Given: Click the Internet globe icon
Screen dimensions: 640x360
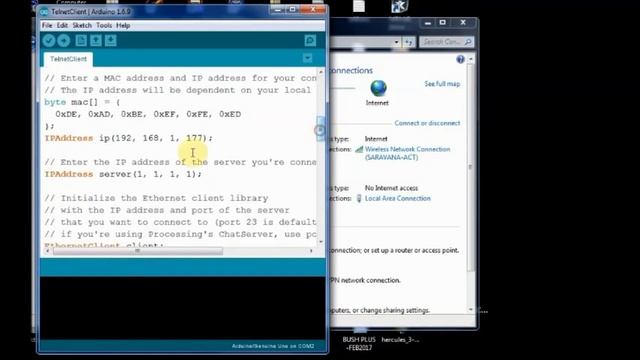Looking at the screenshot, I should (x=378, y=88).
